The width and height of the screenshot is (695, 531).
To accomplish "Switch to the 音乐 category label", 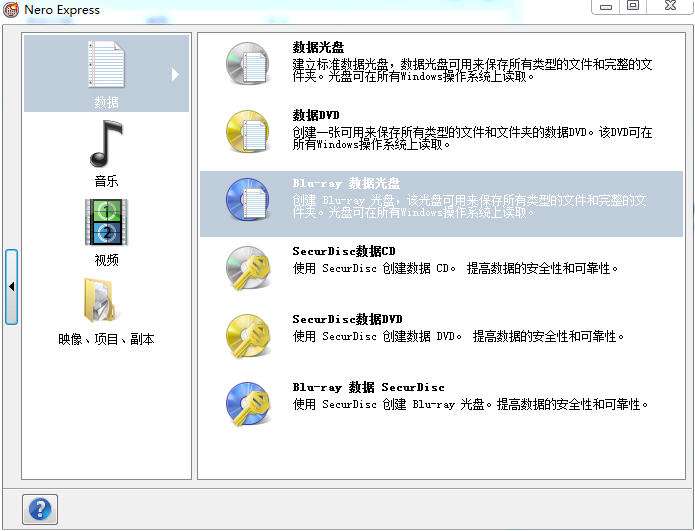I will point(106,181).
